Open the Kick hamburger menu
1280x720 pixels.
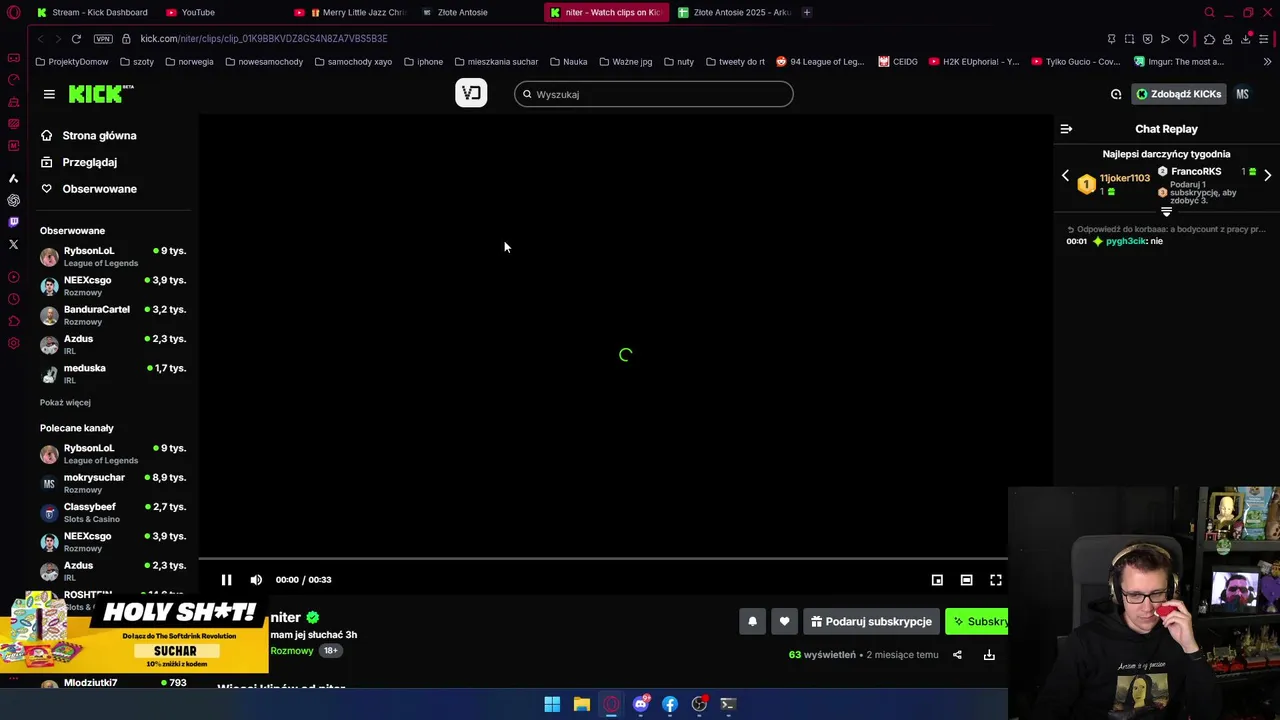[x=49, y=94]
